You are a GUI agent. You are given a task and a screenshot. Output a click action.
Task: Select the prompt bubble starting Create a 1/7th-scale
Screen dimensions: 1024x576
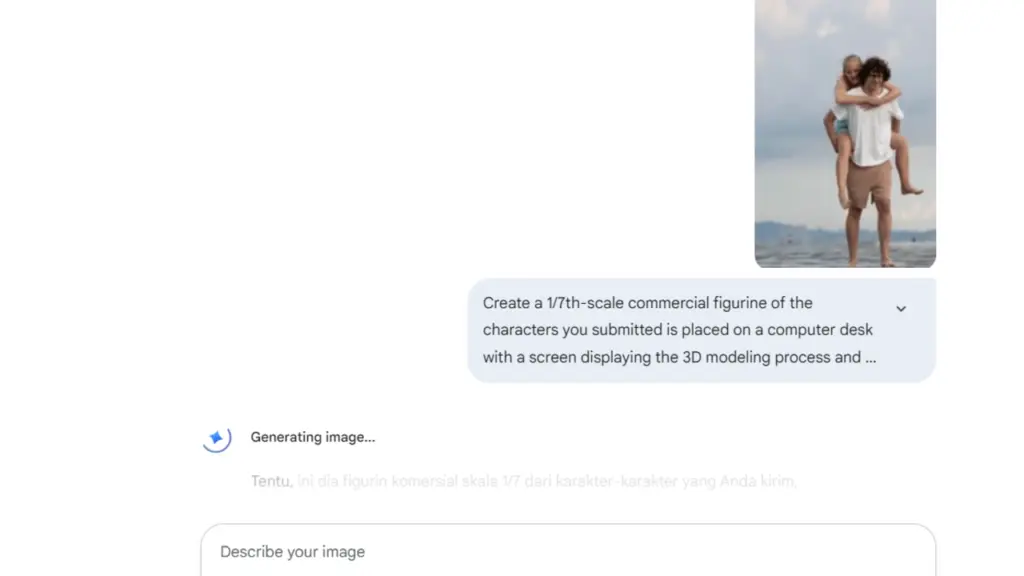[x=701, y=330]
